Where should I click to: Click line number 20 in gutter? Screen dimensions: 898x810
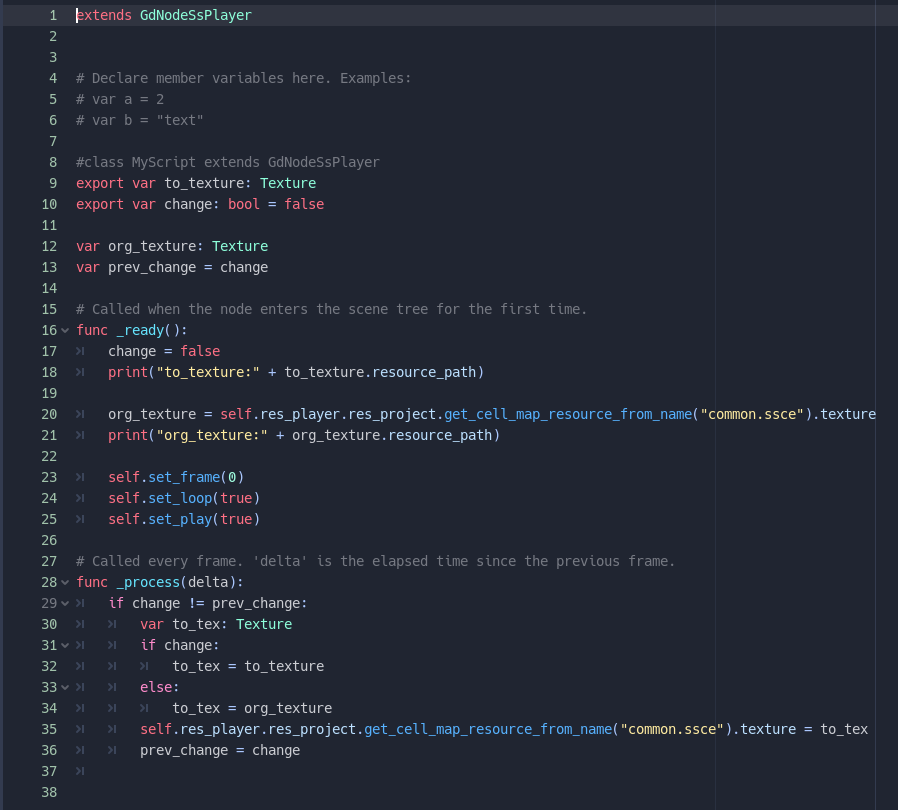pyautogui.click(x=49, y=414)
